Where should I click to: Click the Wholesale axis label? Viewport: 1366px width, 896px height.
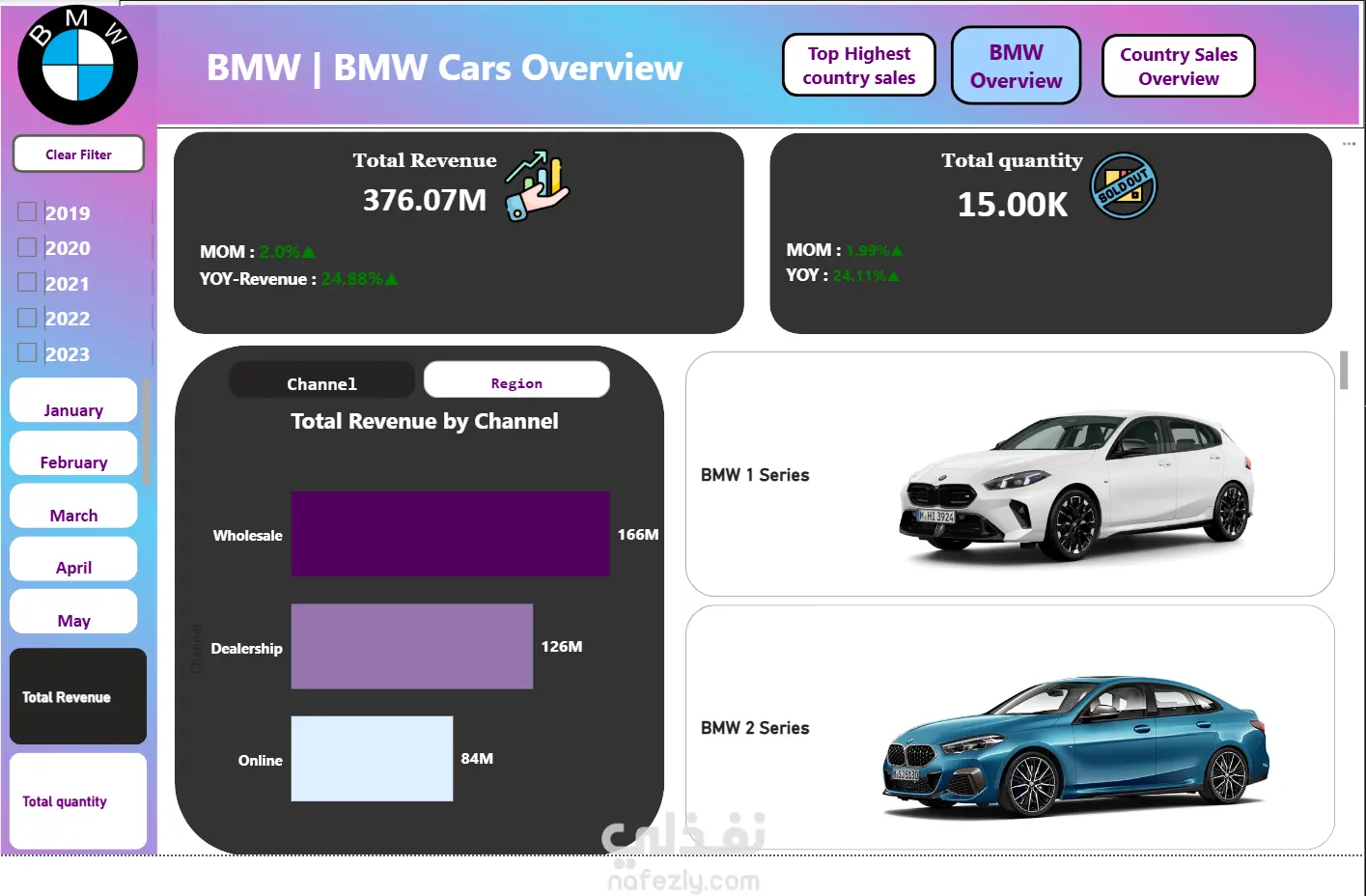(x=248, y=535)
